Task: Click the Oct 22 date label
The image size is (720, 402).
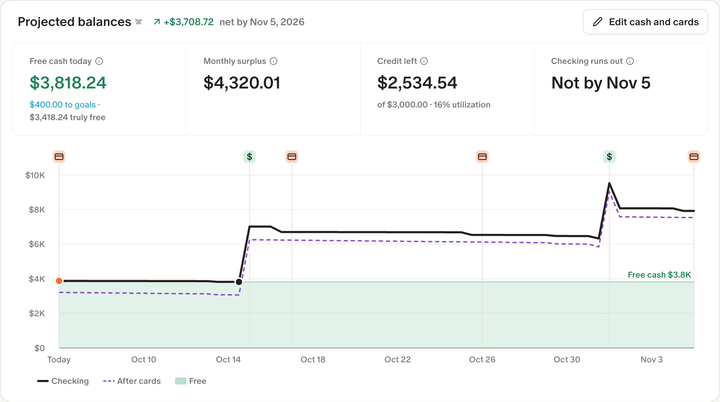Action: (x=398, y=359)
